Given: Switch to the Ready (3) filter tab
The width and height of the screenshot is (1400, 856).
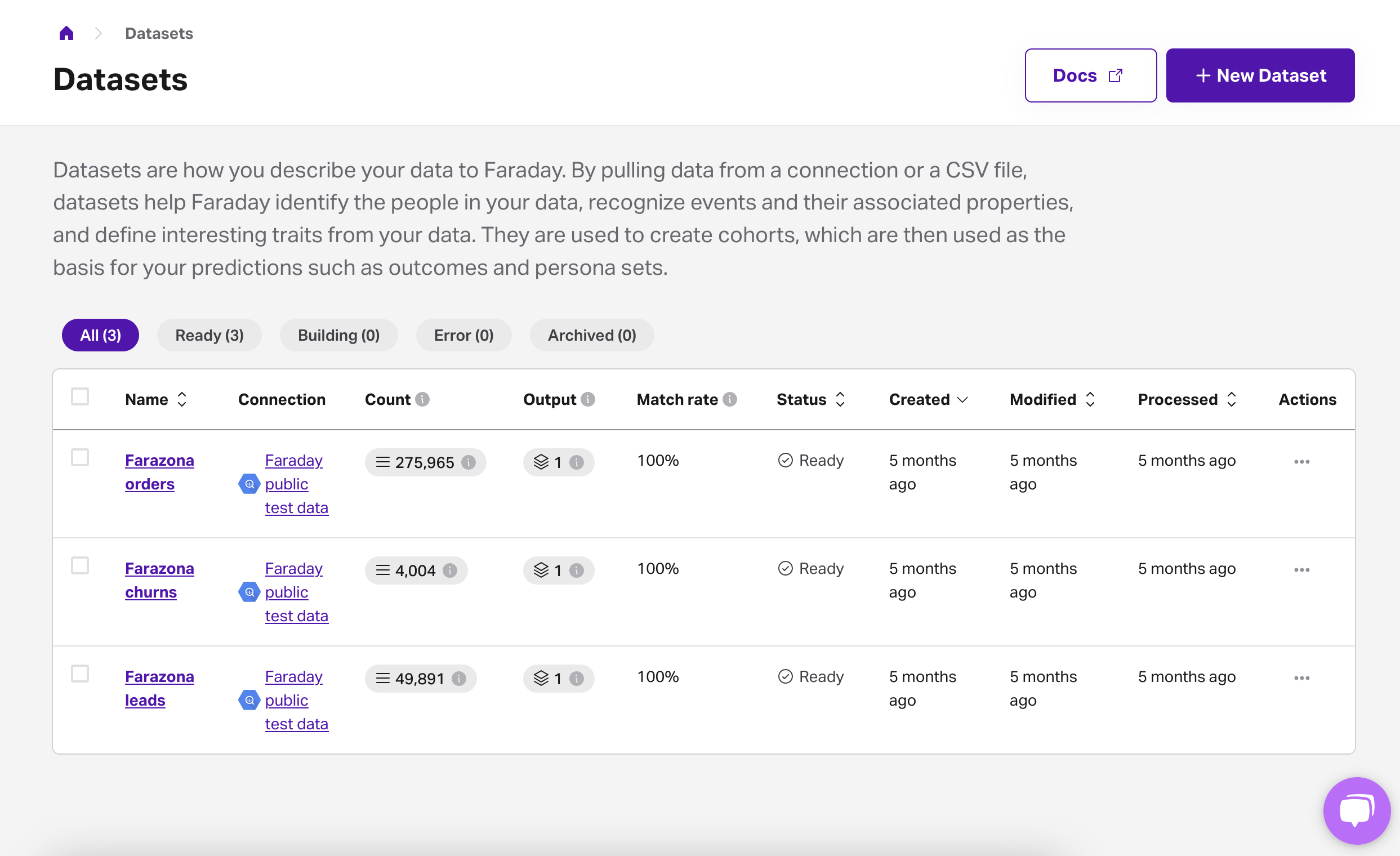Looking at the screenshot, I should click(x=209, y=335).
